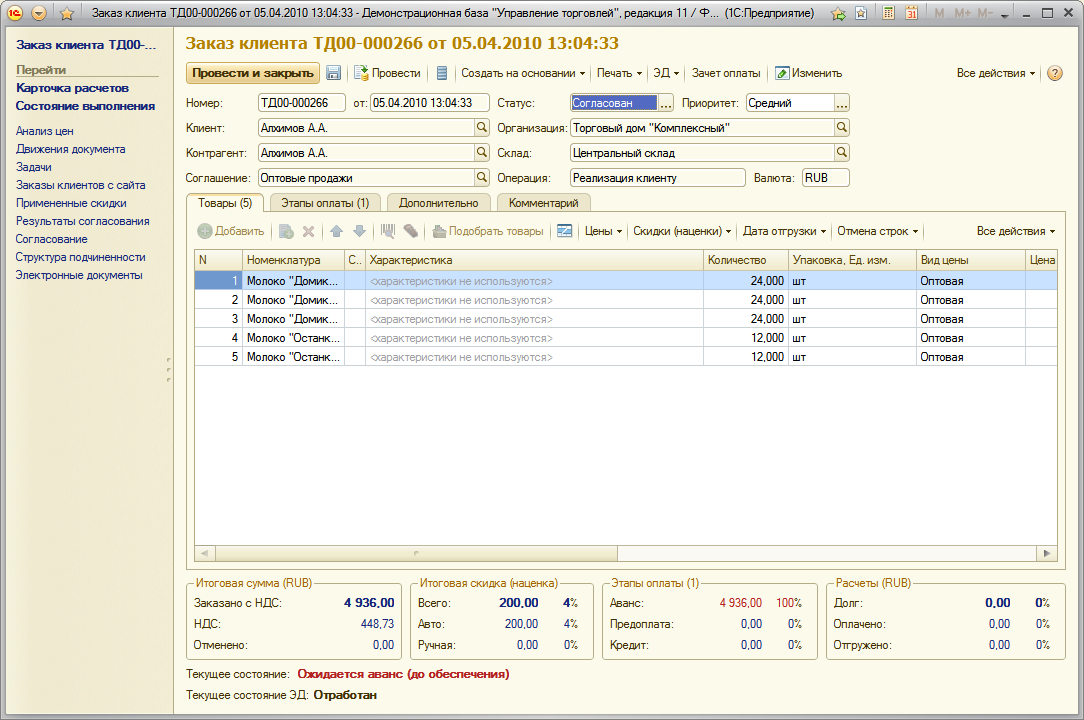Click the help question mark icon
Screen dimensions: 1084x720
coord(1054,73)
